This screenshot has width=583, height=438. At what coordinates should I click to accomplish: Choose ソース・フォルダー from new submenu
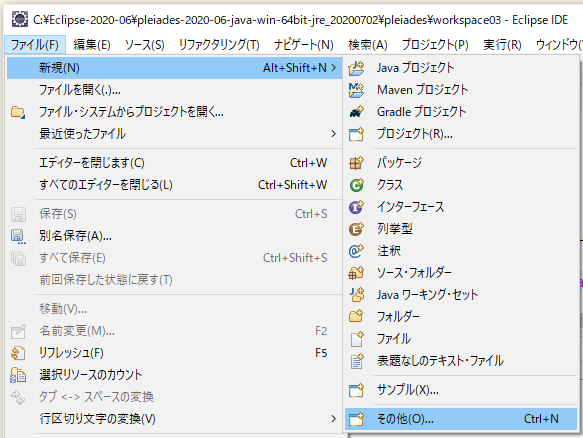pos(461,273)
